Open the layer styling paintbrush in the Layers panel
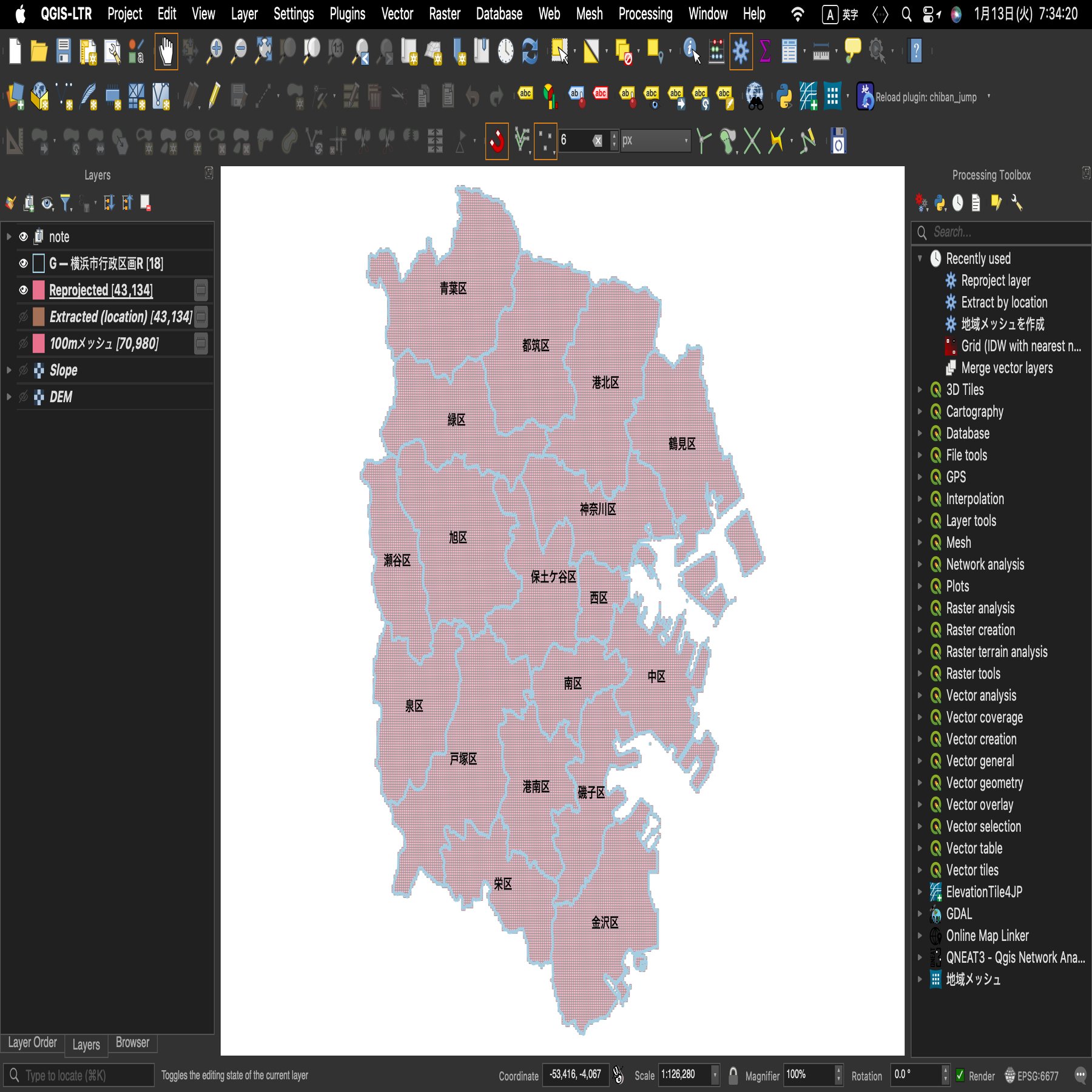 point(10,203)
